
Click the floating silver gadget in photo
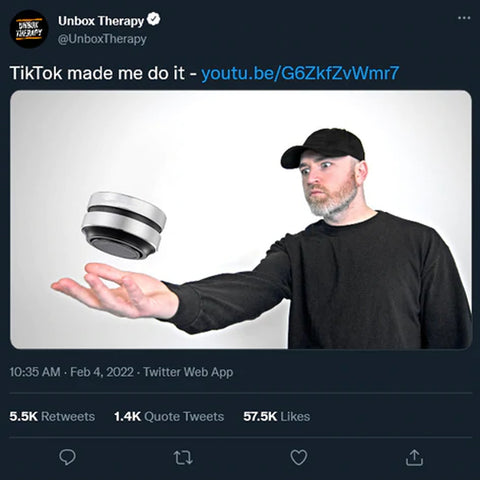124,225
